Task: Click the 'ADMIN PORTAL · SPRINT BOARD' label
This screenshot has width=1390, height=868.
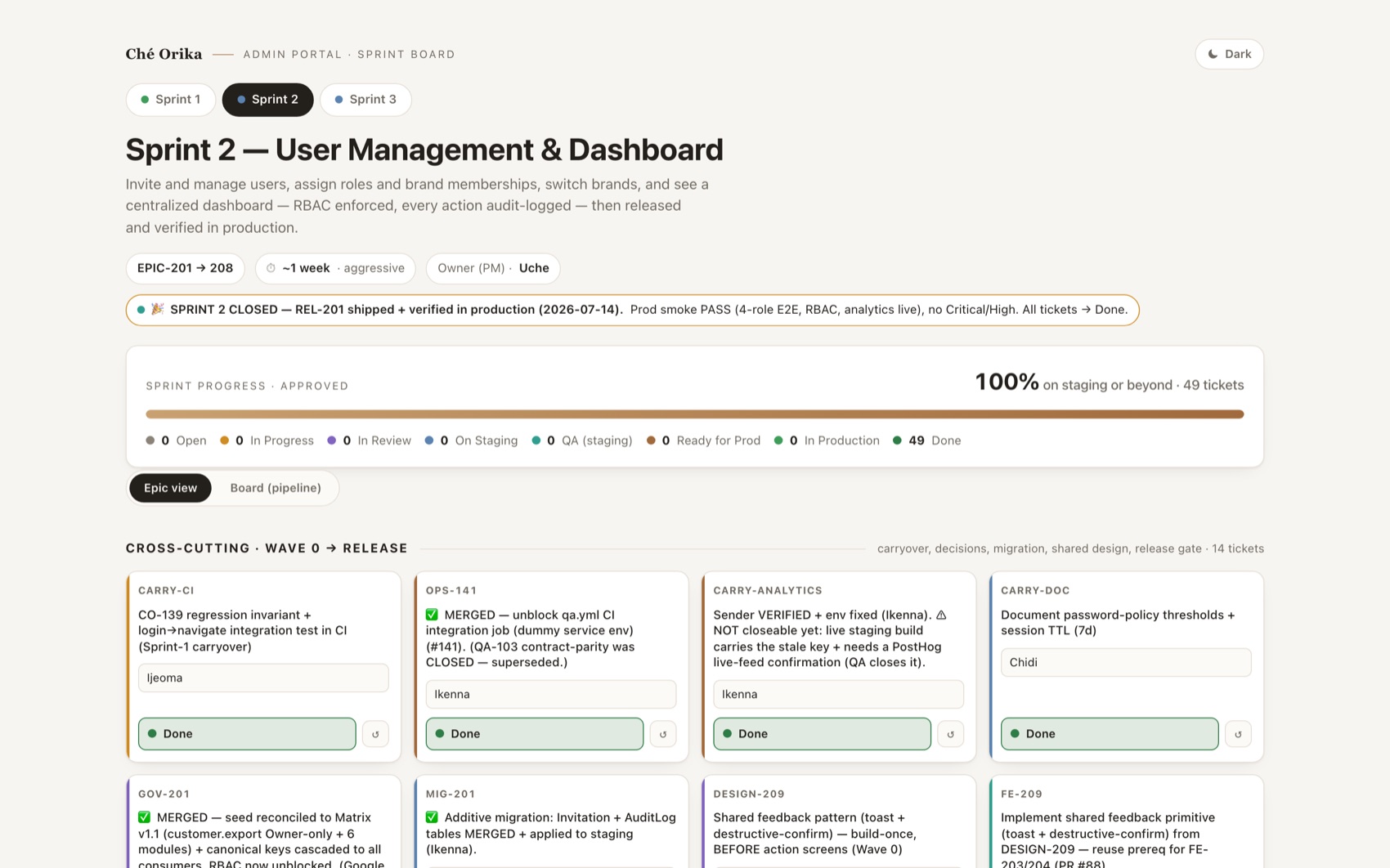Action: (x=349, y=55)
